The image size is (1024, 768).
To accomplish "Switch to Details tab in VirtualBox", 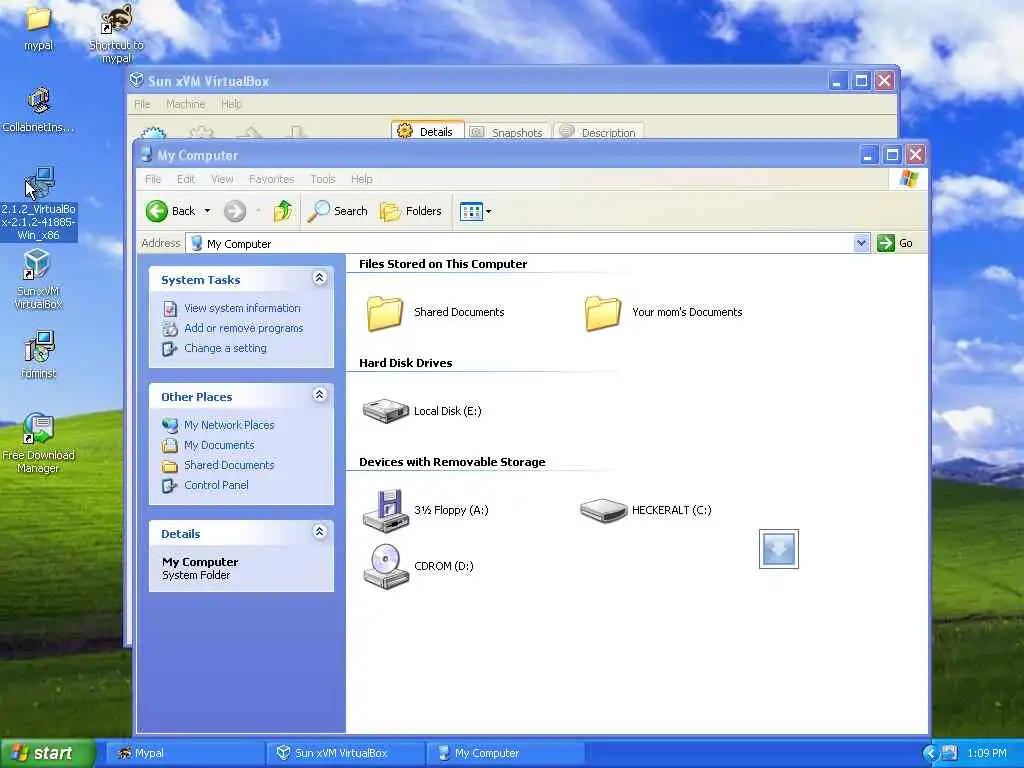I will (x=428, y=131).
